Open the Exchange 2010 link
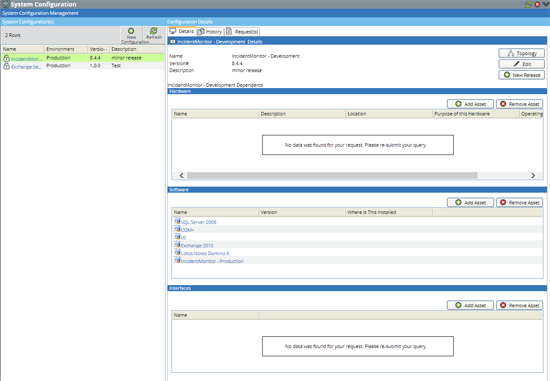 click(197, 246)
